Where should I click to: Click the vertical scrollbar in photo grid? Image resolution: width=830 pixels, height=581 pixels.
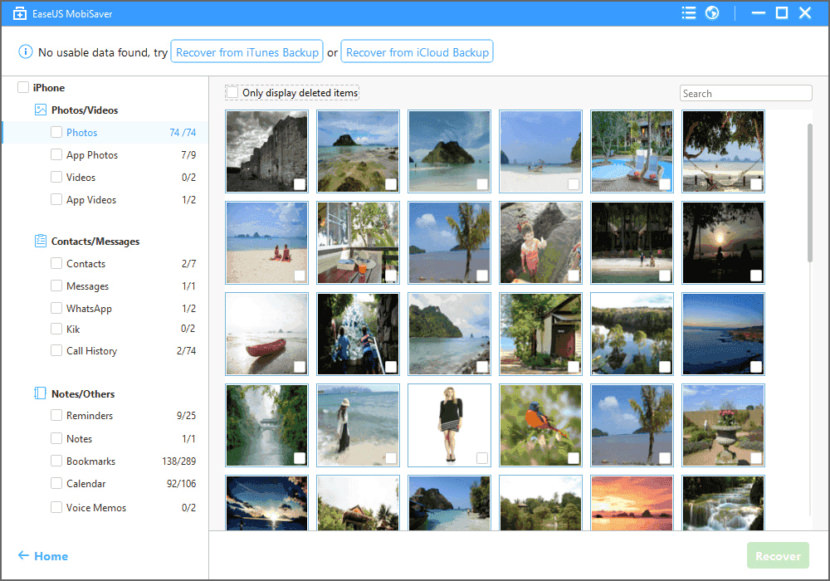tap(809, 190)
